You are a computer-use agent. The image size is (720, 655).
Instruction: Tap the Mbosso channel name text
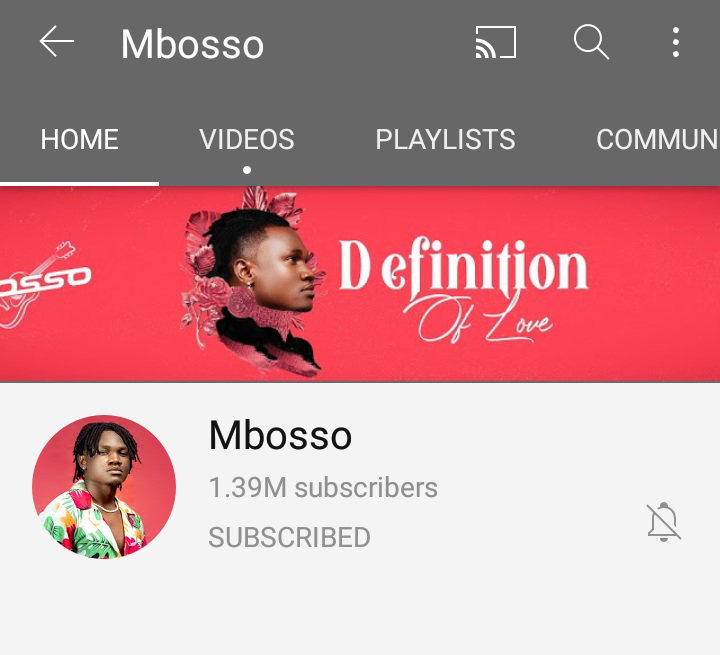[x=280, y=435]
